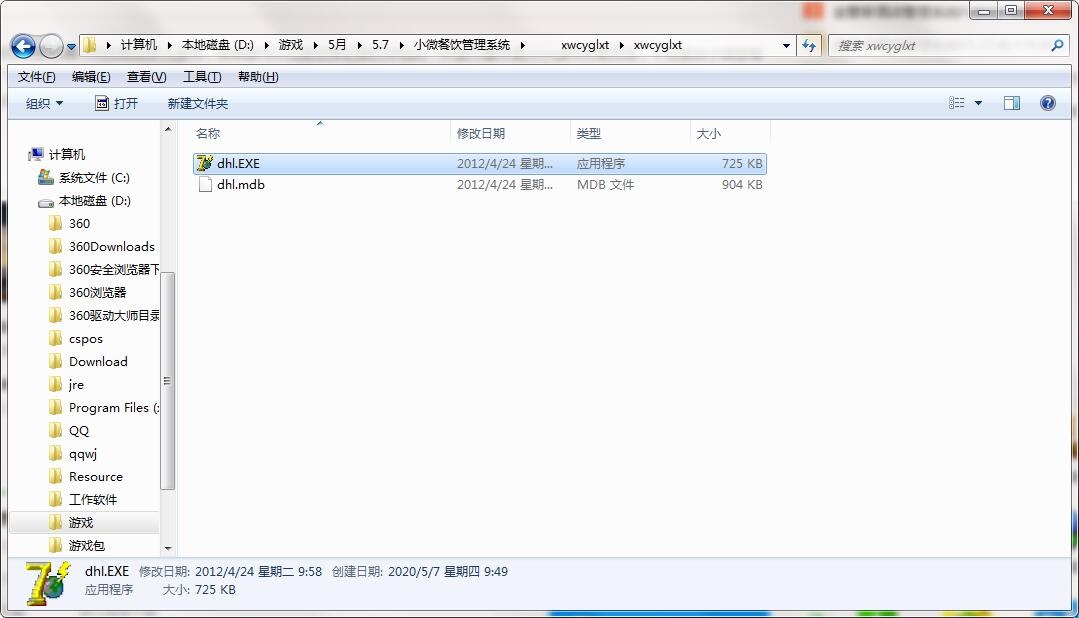Expand arrow after 游戏 breadcrumb
This screenshot has height=618, width=1079.
point(315,45)
